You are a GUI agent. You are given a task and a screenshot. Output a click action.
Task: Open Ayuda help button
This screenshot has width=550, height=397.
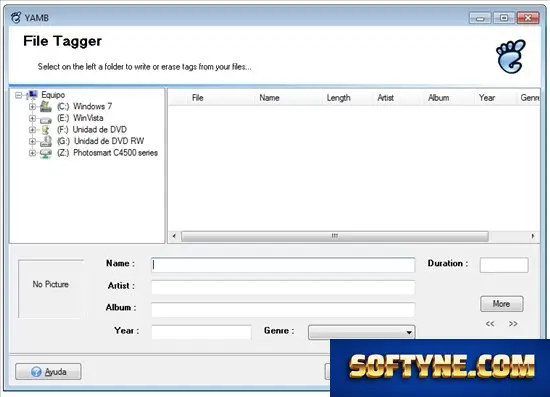(x=48, y=372)
